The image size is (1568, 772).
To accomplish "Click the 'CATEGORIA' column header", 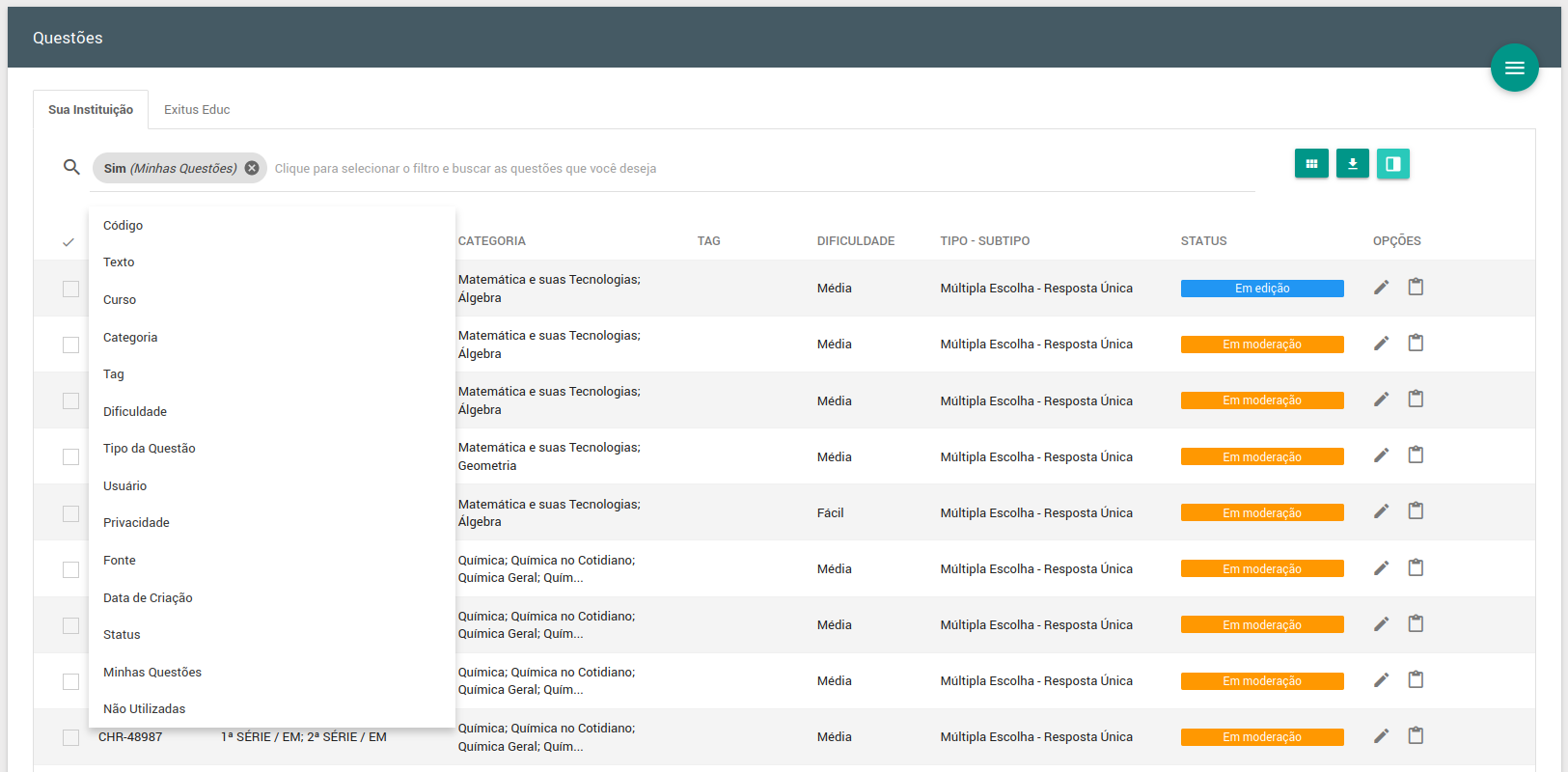I will 492,241.
